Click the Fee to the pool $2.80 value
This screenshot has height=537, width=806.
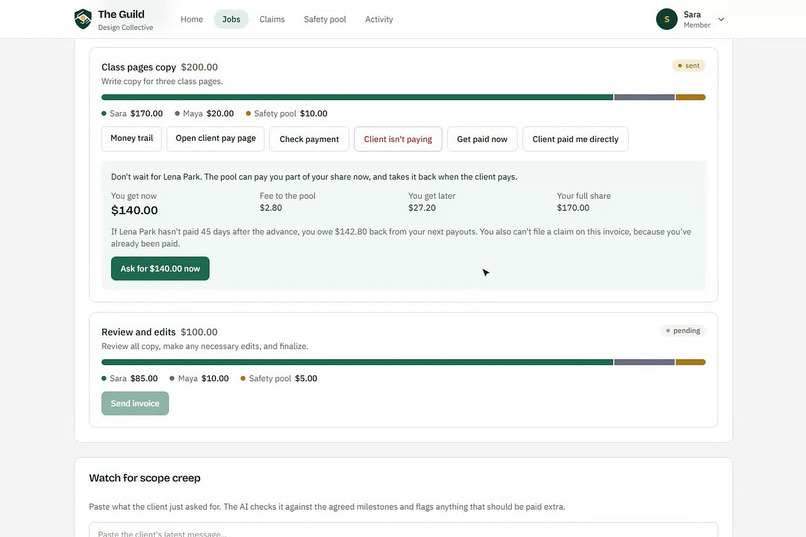coord(271,208)
